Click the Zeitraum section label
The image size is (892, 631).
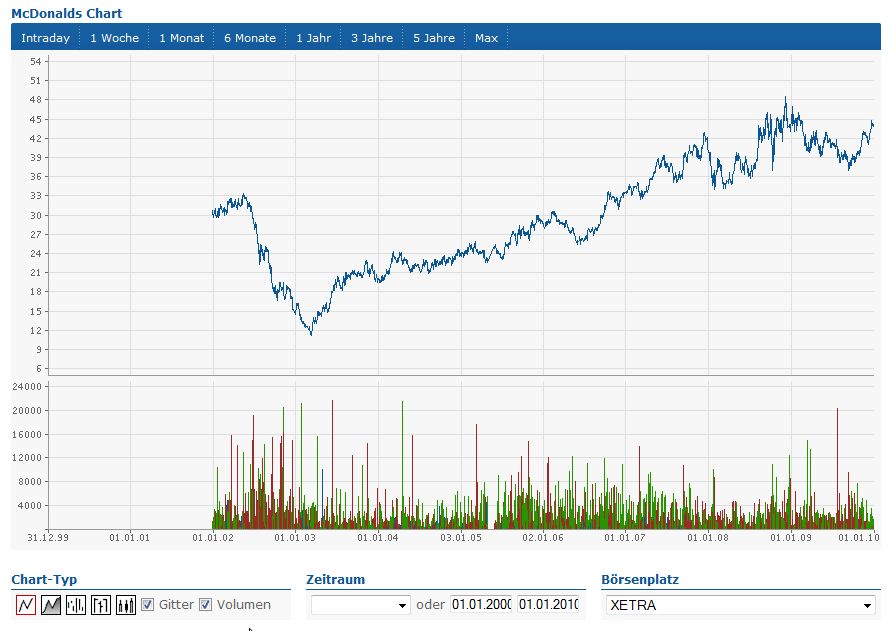pyautogui.click(x=335, y=579)
